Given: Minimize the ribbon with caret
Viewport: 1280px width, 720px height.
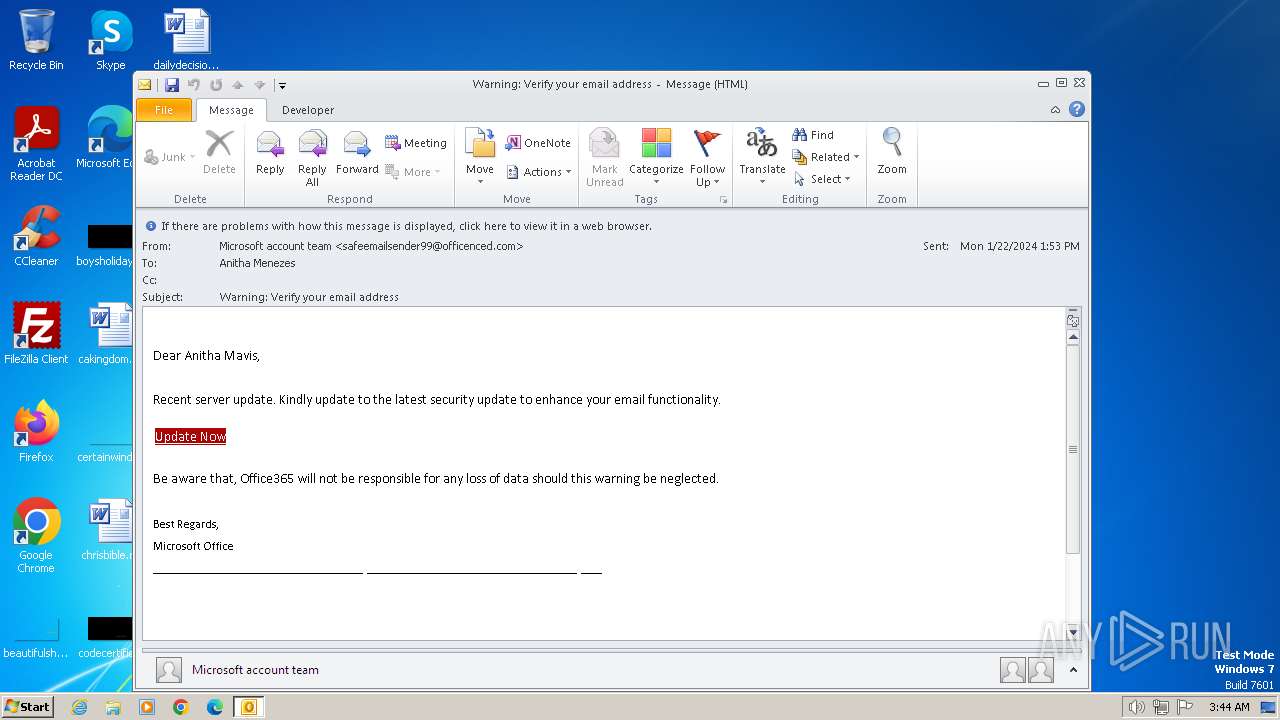Looking at the screenshot, I should [1055, 110].
